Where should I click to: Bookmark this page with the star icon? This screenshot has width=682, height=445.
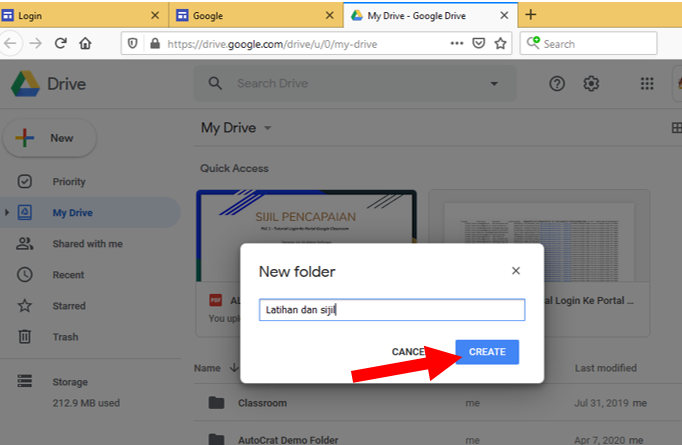(x=501, y=43)
